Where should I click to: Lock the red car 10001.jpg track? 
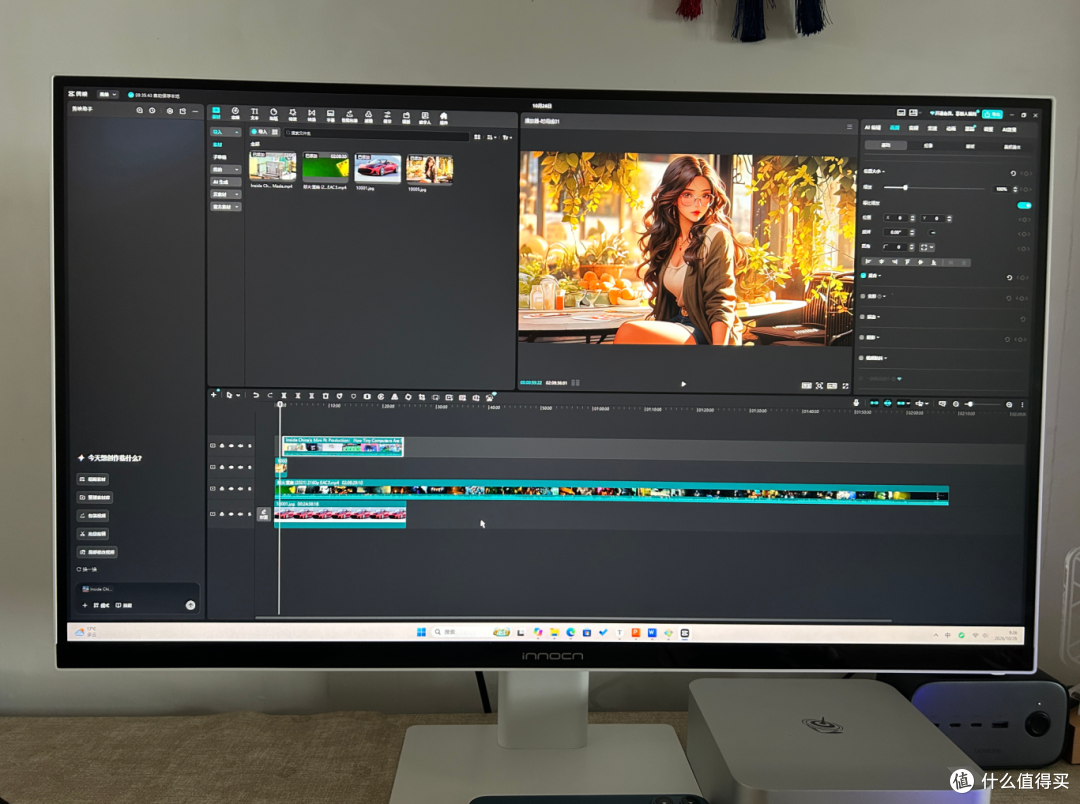(x=222, y=514)
